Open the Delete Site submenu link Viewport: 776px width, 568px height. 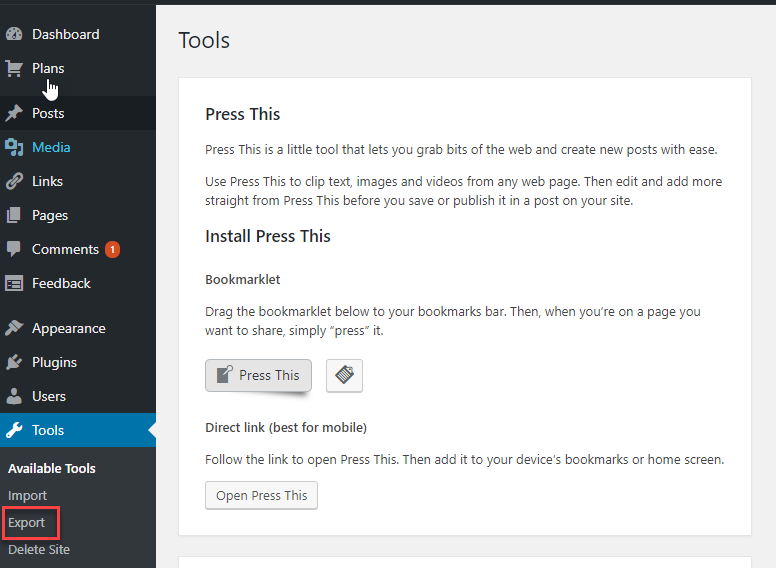click(x=39, y=549)
